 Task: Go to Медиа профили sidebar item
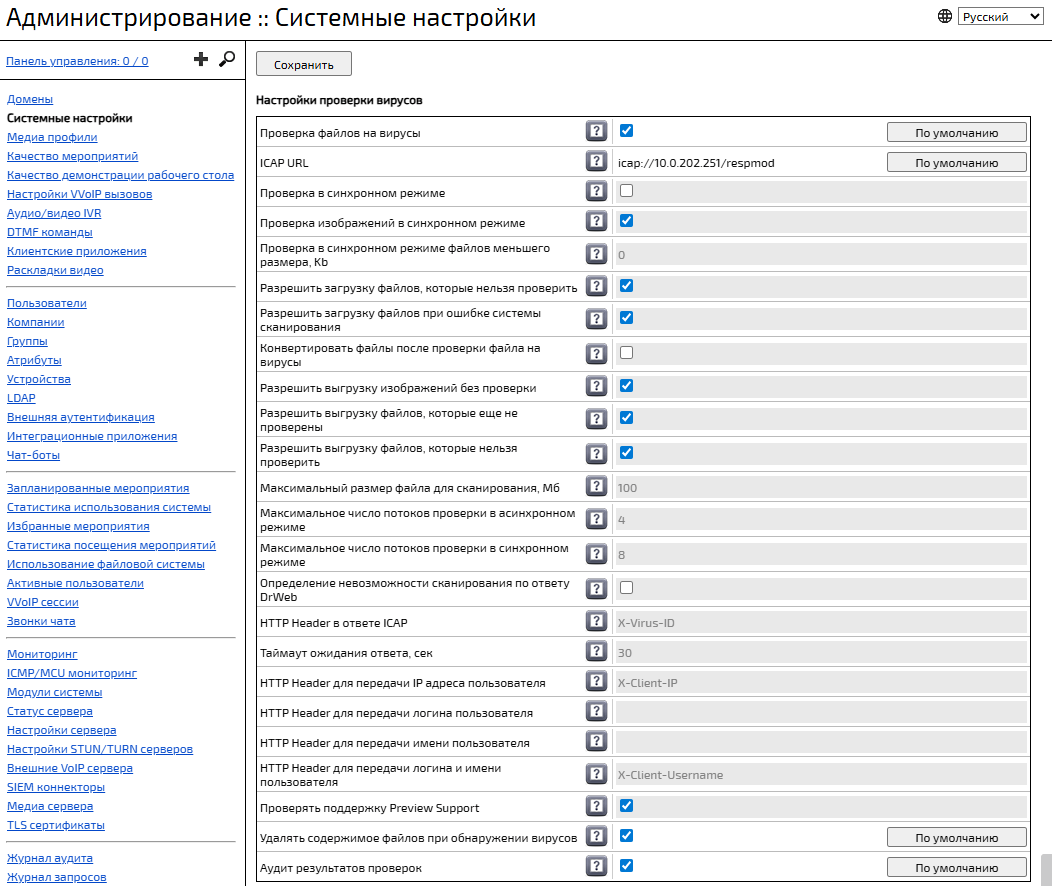[52, 137]
